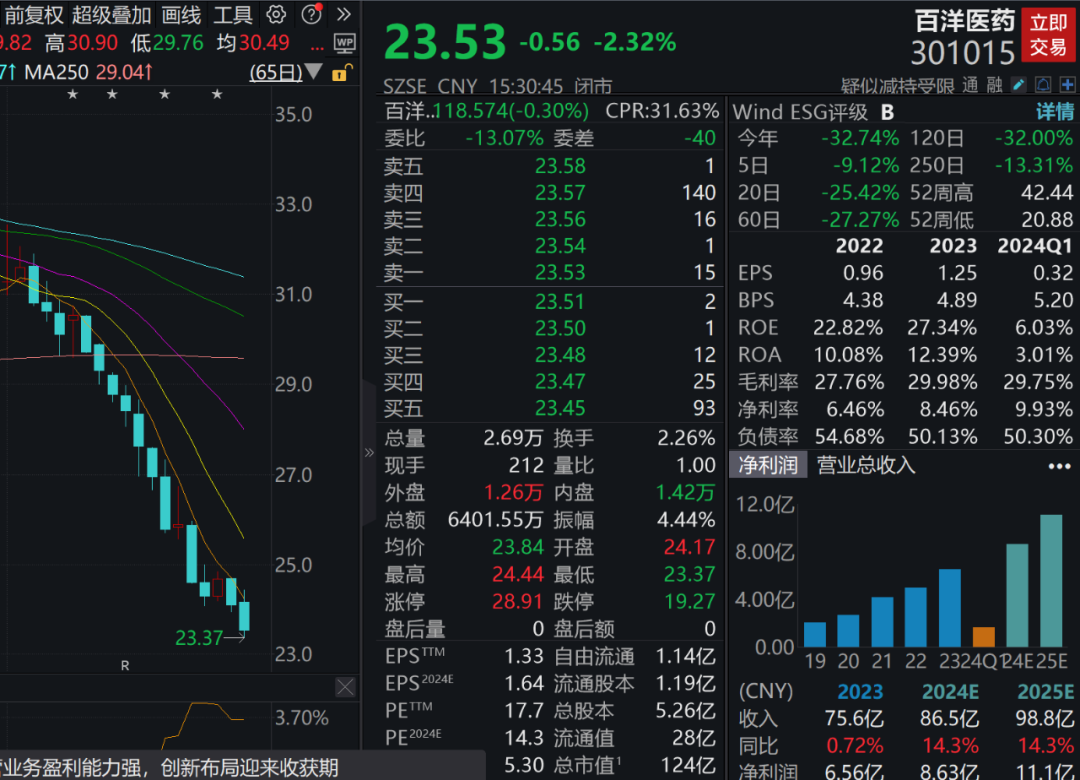This screenshot has width=1080, height=780.
Task: Click the WP badge icon in the toolbar
Action: (346, 44)
